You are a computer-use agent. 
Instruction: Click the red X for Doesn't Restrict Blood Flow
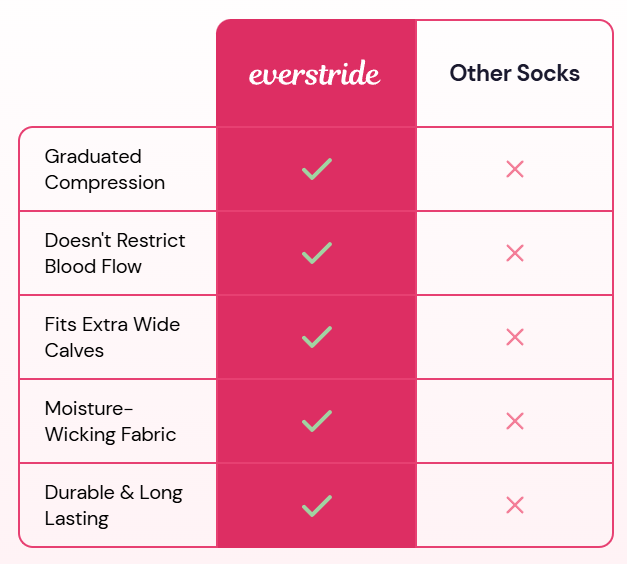tap(515, 253)
